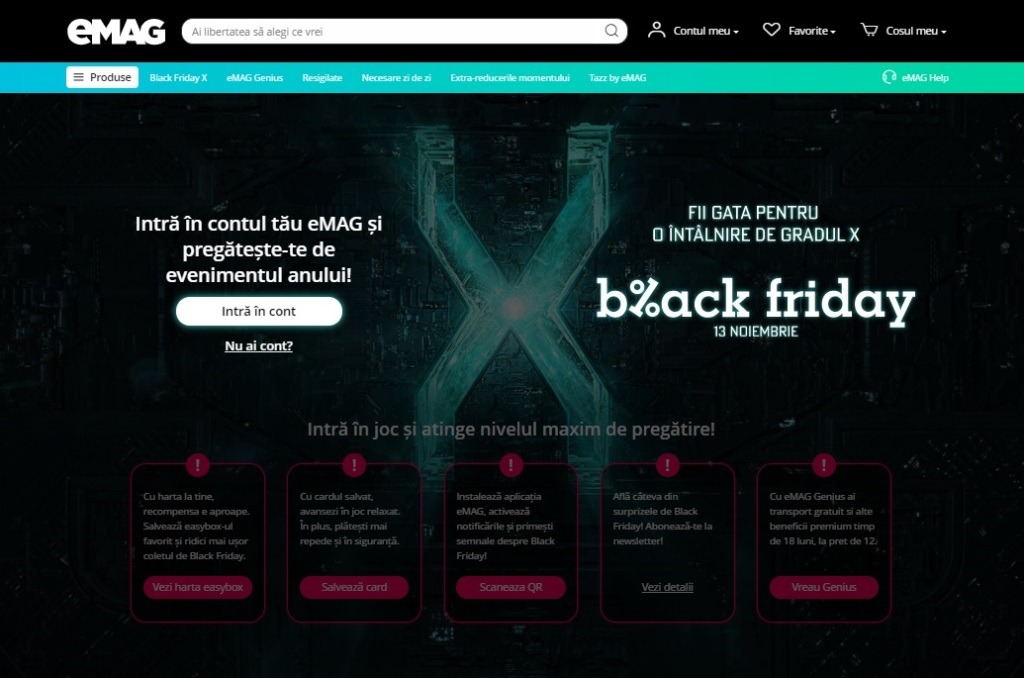Click the hamburger icon beside Produse

click(78, 77)
